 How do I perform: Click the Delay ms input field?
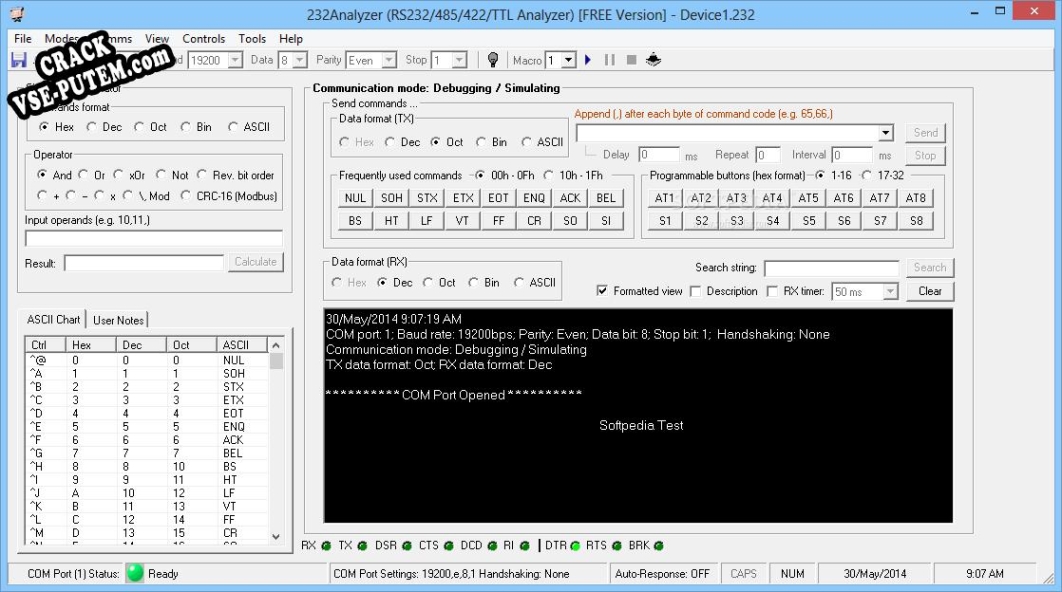[658, 155]
